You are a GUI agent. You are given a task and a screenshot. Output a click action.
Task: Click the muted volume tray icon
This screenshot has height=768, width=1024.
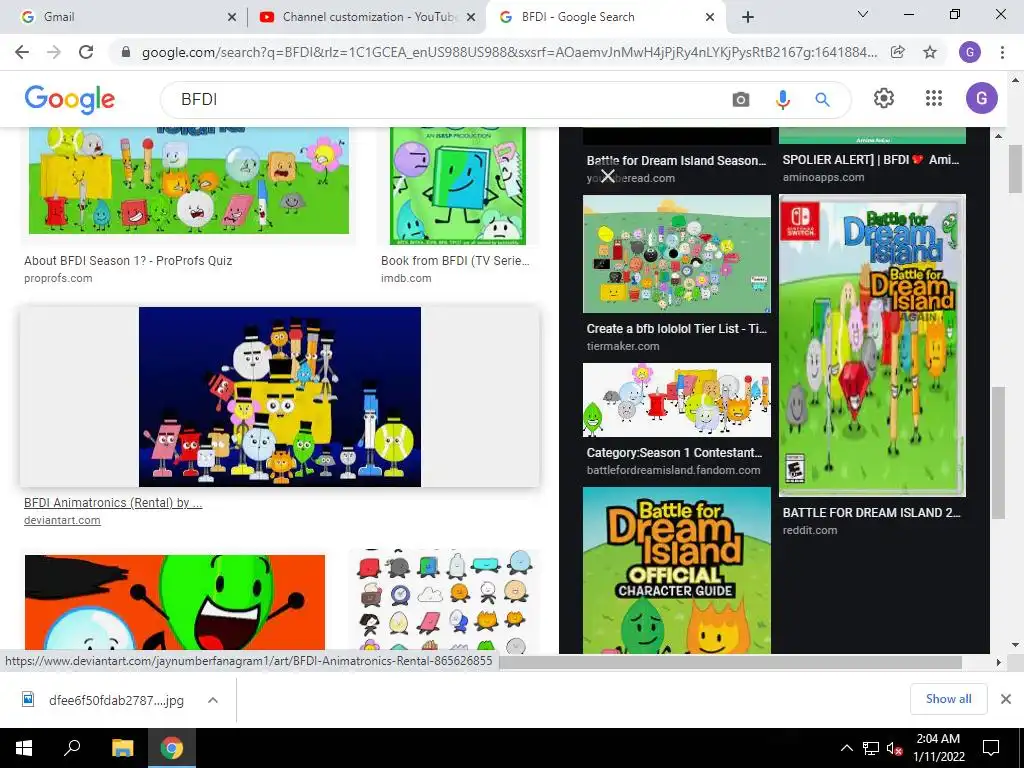pyautogui.click(x=895, y=748)
